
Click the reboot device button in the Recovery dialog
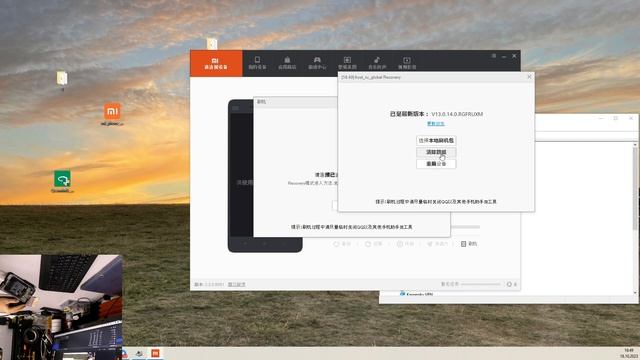click(x=436, y=164)
